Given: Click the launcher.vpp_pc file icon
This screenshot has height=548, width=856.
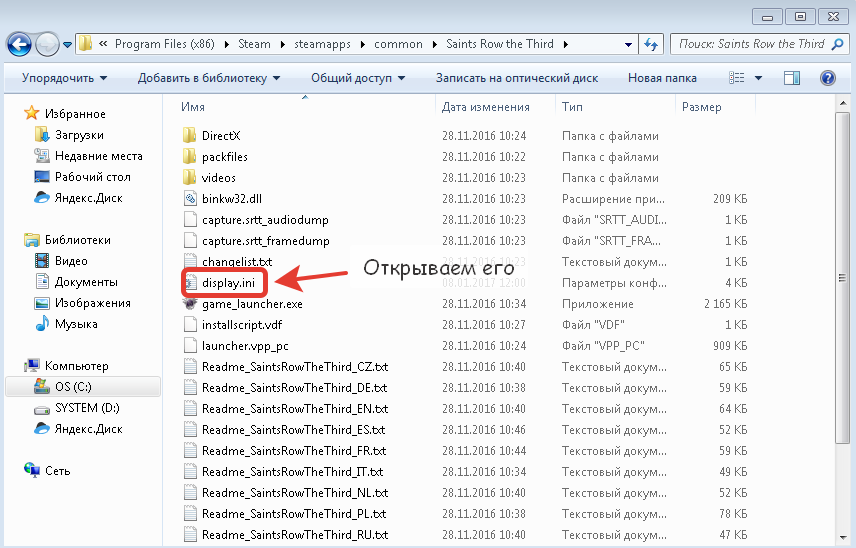Looking at the screenshot, I should (189, 346).
